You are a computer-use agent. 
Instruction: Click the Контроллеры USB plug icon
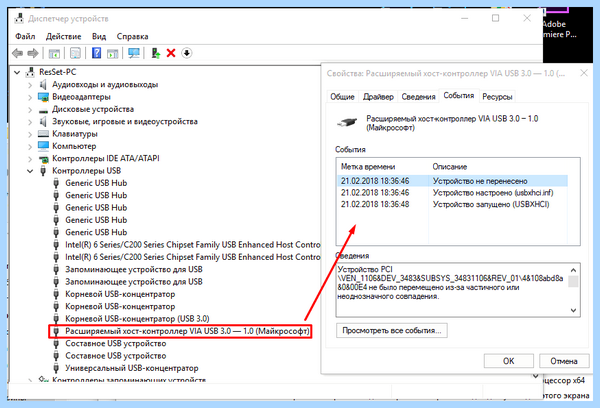pos(43,171)
